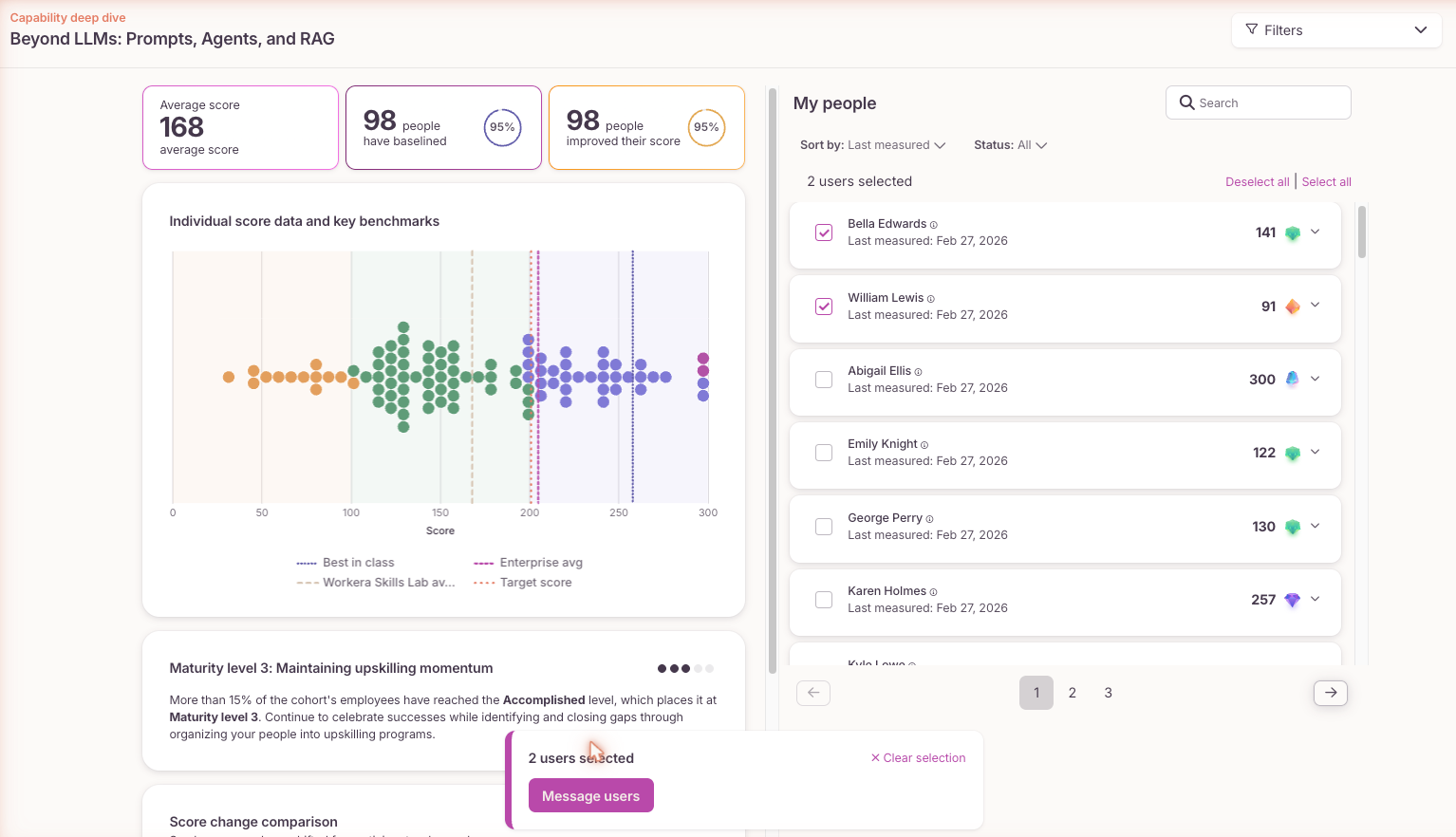Click the blue badge icon for Abigail Ellis

coord(1292,379)
